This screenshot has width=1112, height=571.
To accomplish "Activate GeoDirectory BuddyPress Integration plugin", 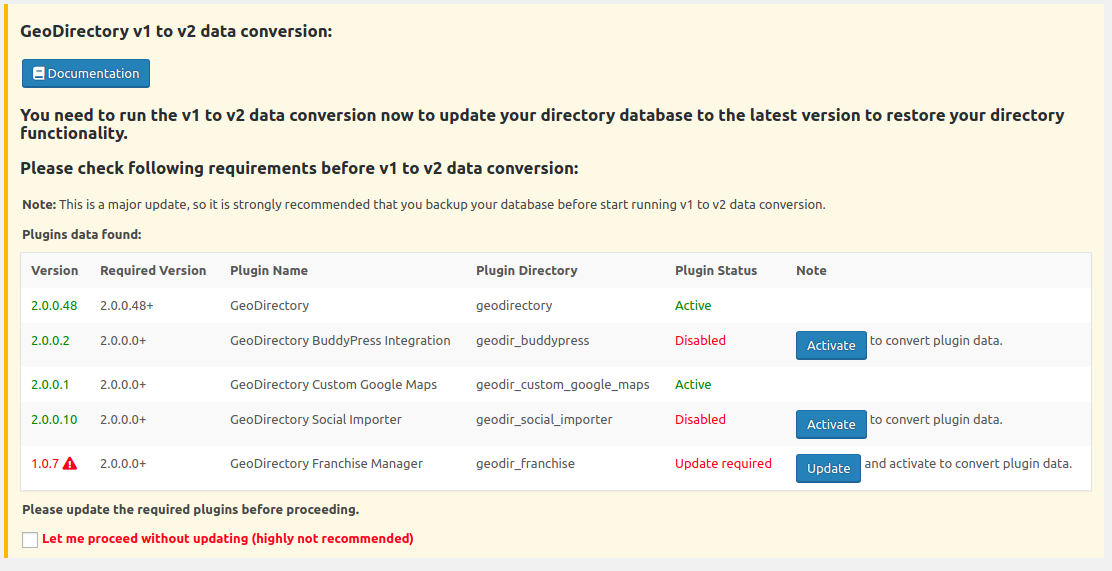I will tap(831, 345).
